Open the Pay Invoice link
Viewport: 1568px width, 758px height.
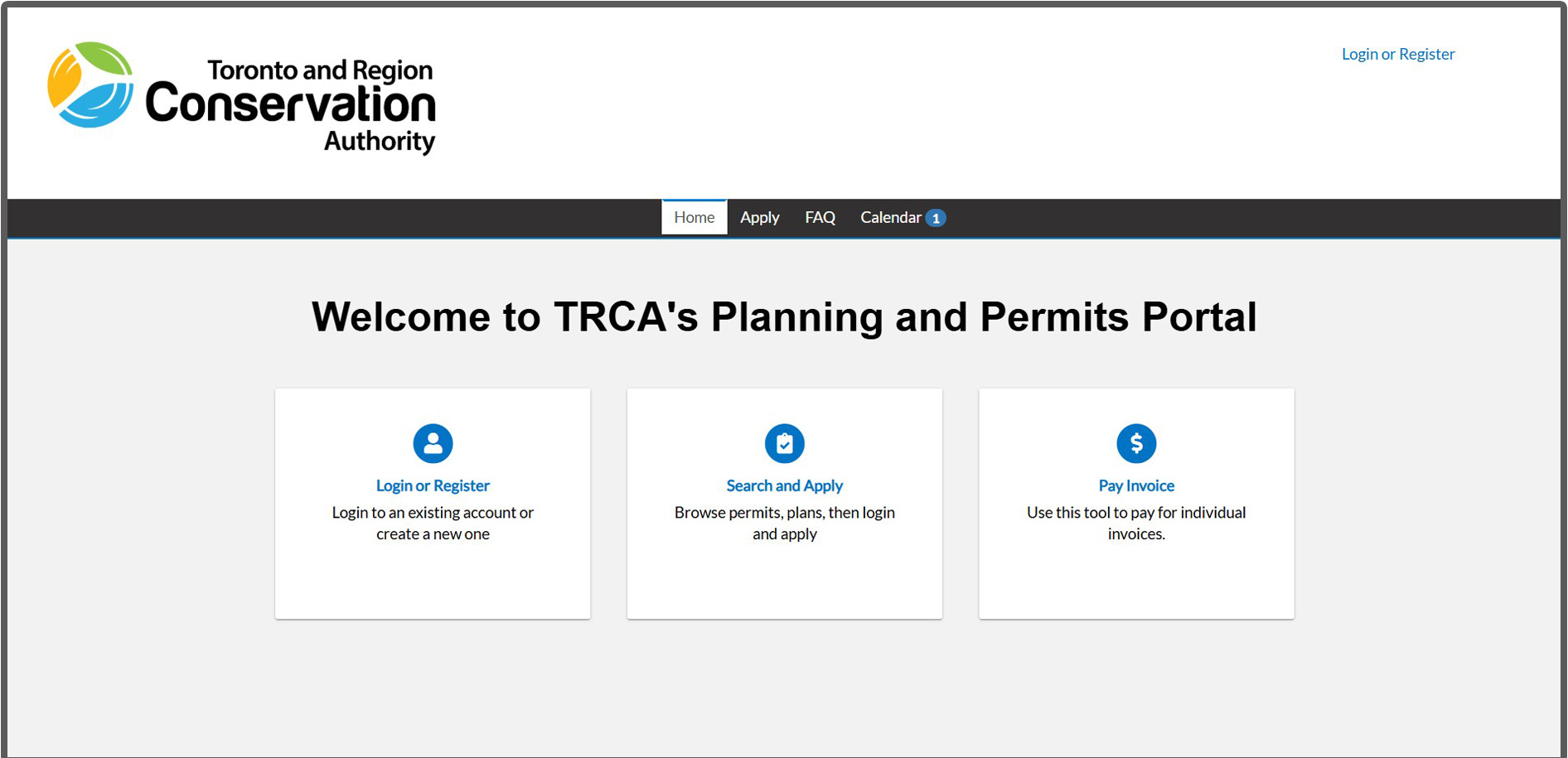click(1136, 485)
